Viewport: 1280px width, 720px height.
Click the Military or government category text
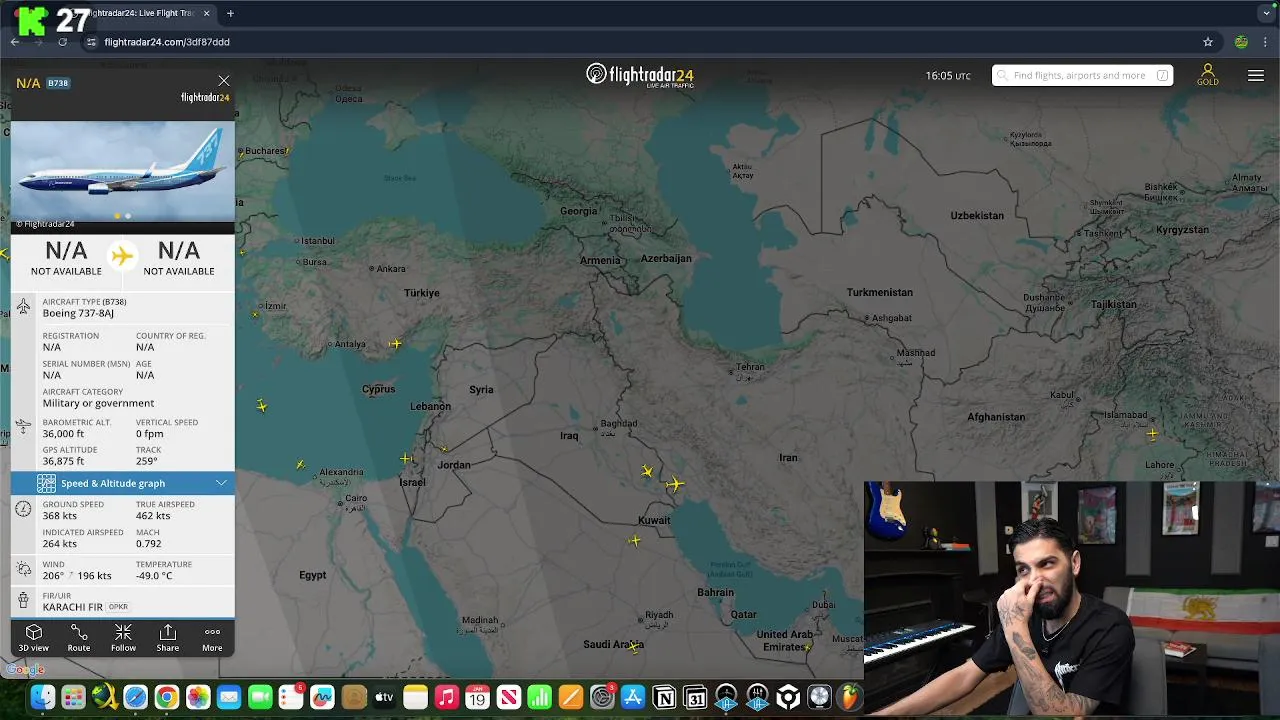coord(98,403)
